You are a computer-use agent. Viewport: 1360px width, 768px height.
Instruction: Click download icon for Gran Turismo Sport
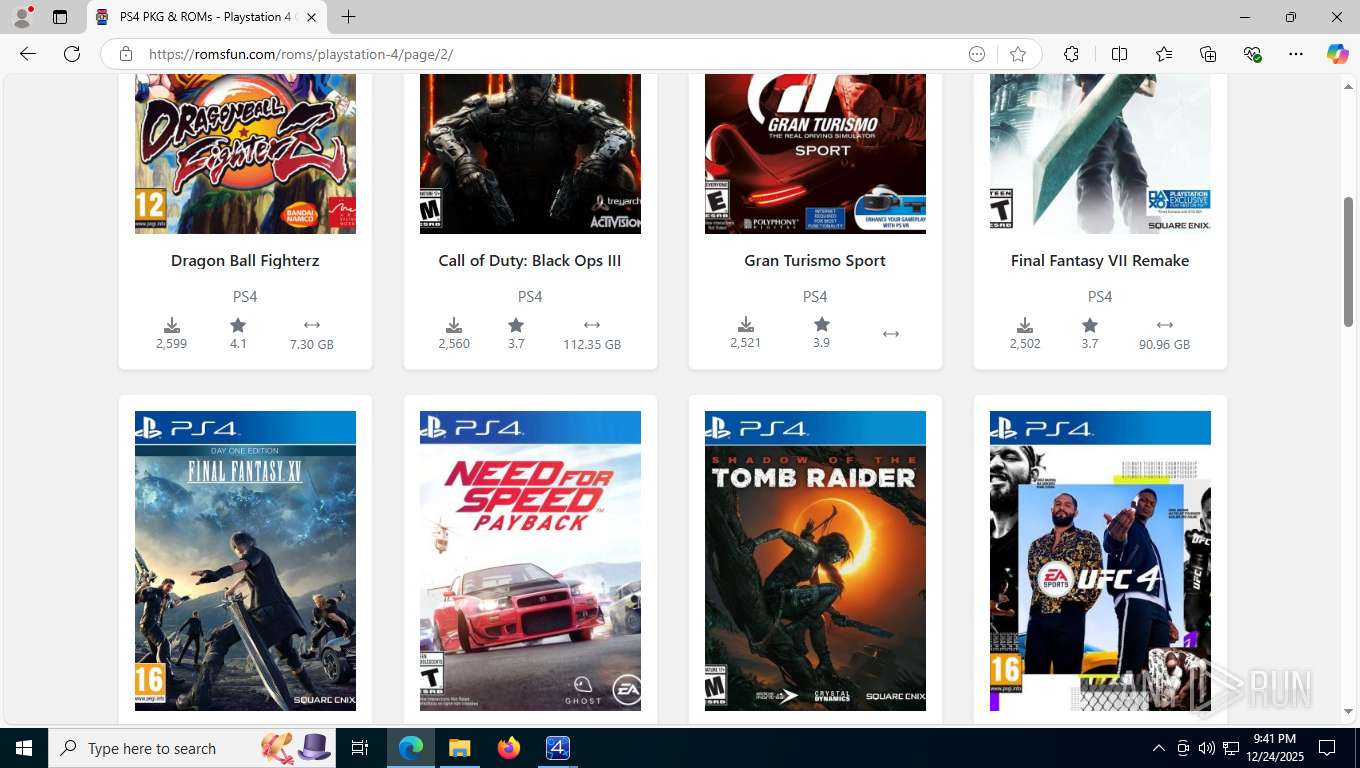click(x=746, y=324)
